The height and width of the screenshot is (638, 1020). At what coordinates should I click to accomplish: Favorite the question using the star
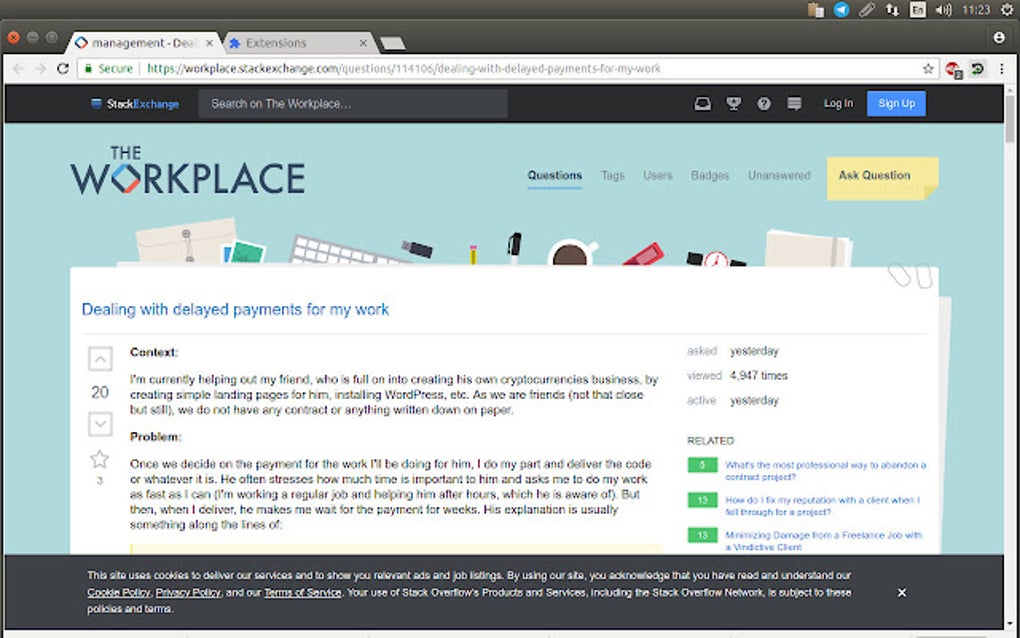[99, 459]
